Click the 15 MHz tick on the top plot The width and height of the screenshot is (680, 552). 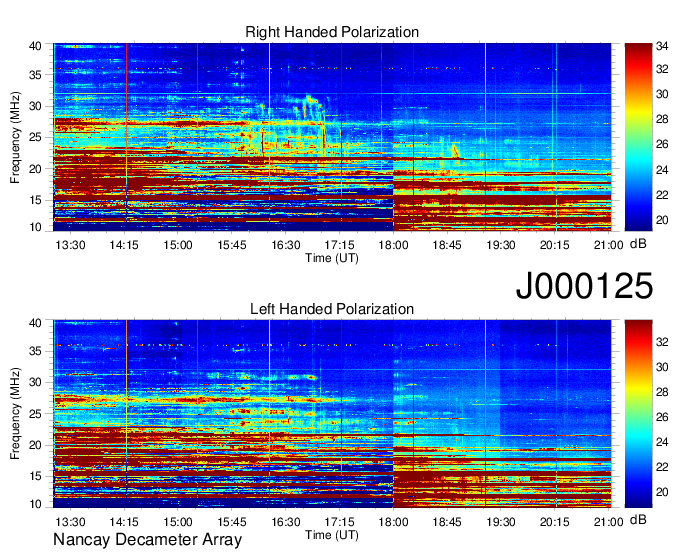[x=35, y=200]
